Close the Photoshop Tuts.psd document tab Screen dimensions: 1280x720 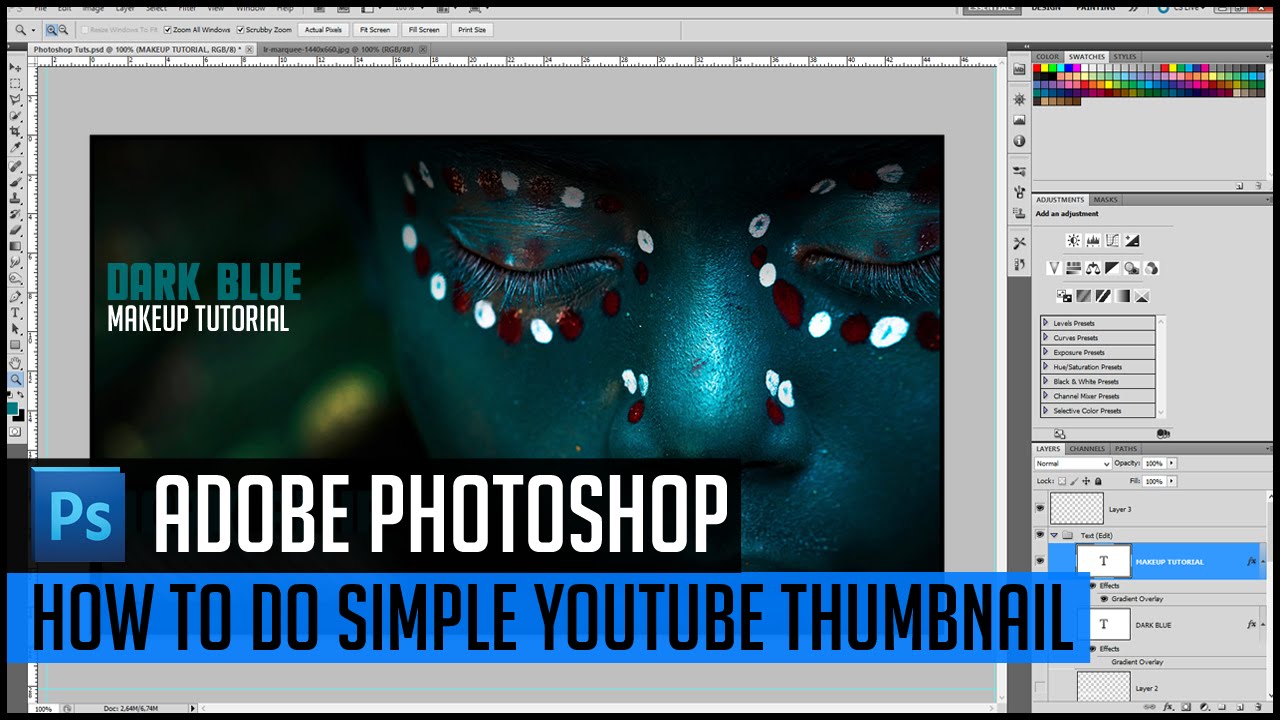249,48
